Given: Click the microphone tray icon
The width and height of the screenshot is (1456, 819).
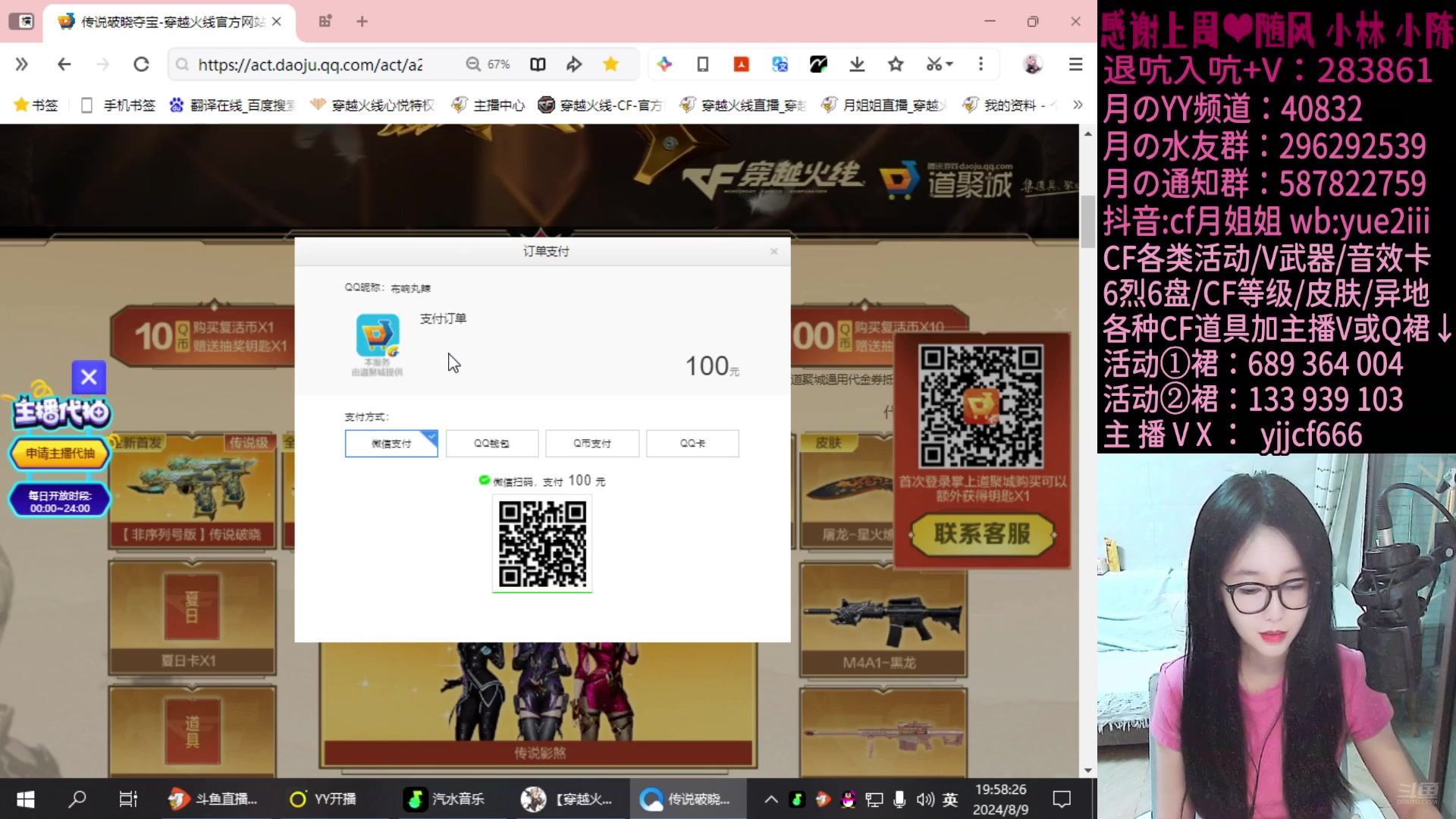Looking at the screenshot, I should click(x=899, y=799).
